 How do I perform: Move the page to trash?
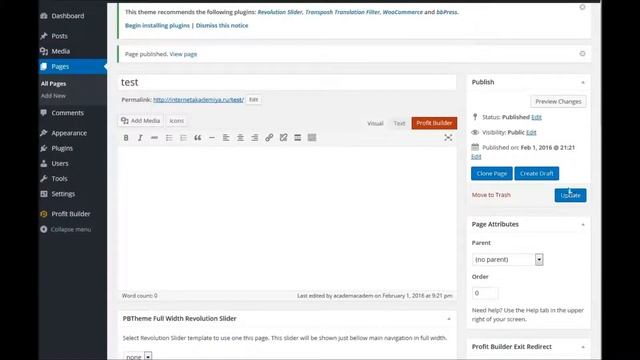coord(491,195)
